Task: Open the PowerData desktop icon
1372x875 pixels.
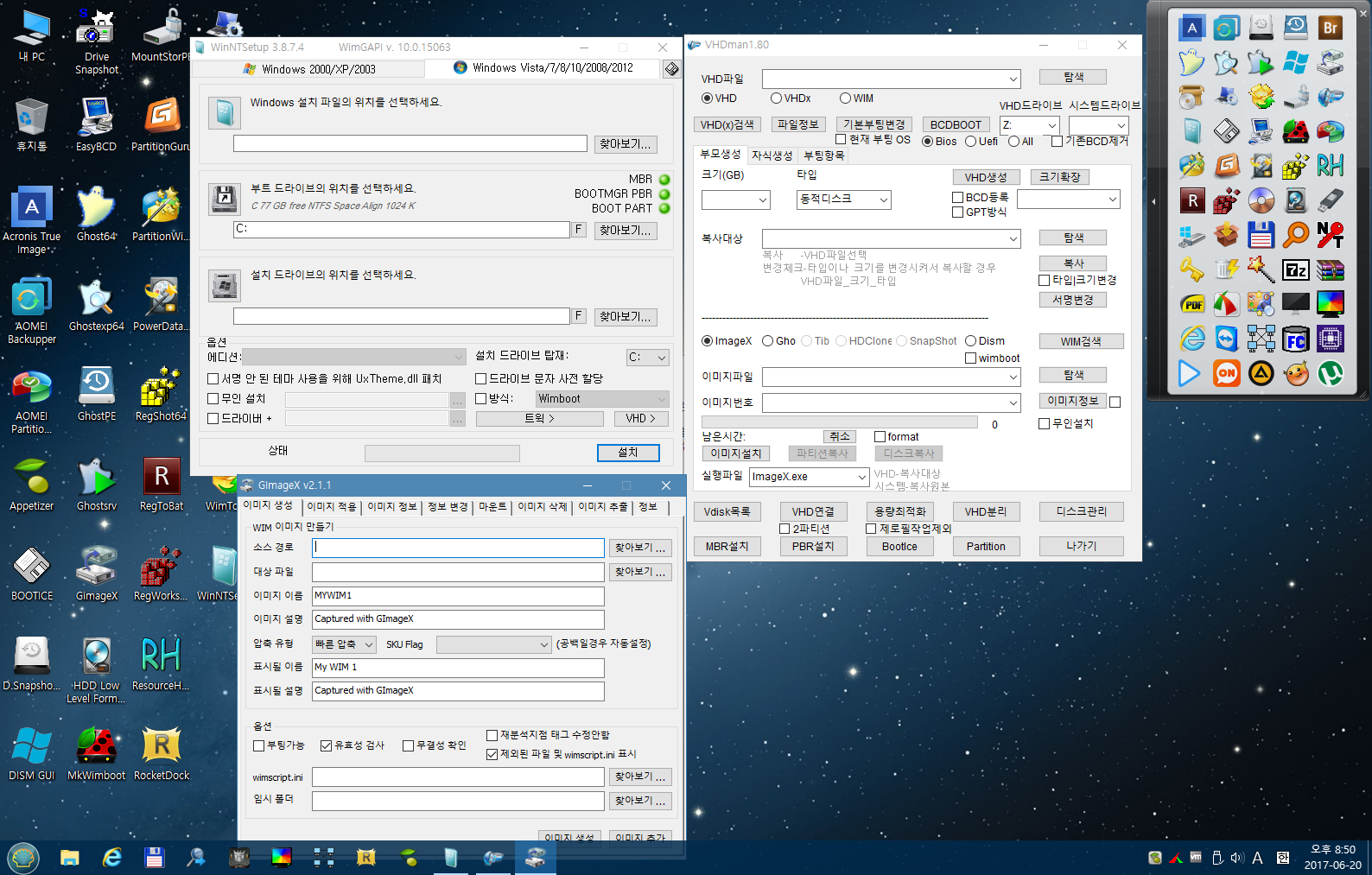Action: (x=160, y=304)
